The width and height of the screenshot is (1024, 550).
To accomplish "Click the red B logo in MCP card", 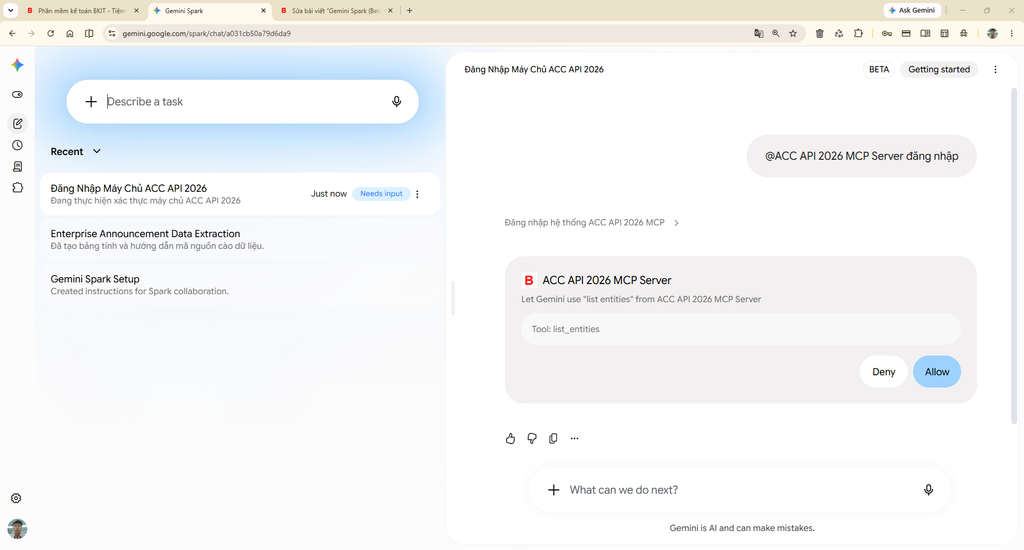I will [529, 280].
